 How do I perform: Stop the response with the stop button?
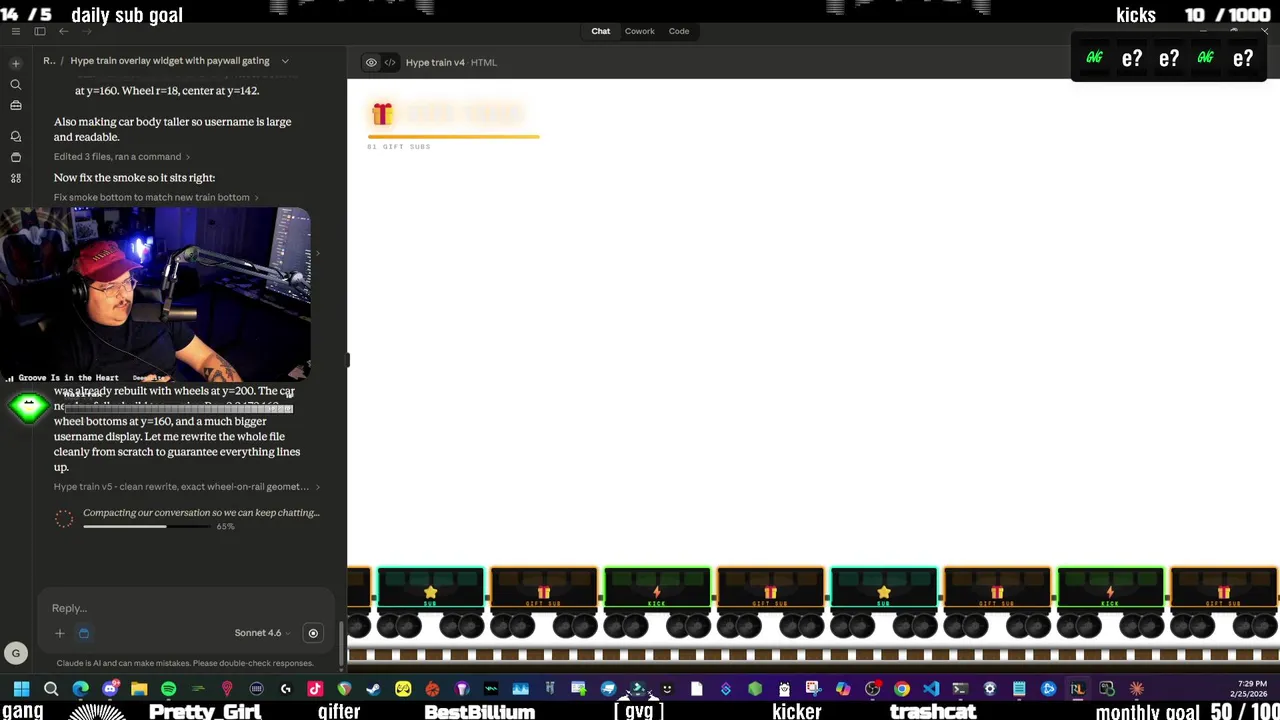pos(313,633)
